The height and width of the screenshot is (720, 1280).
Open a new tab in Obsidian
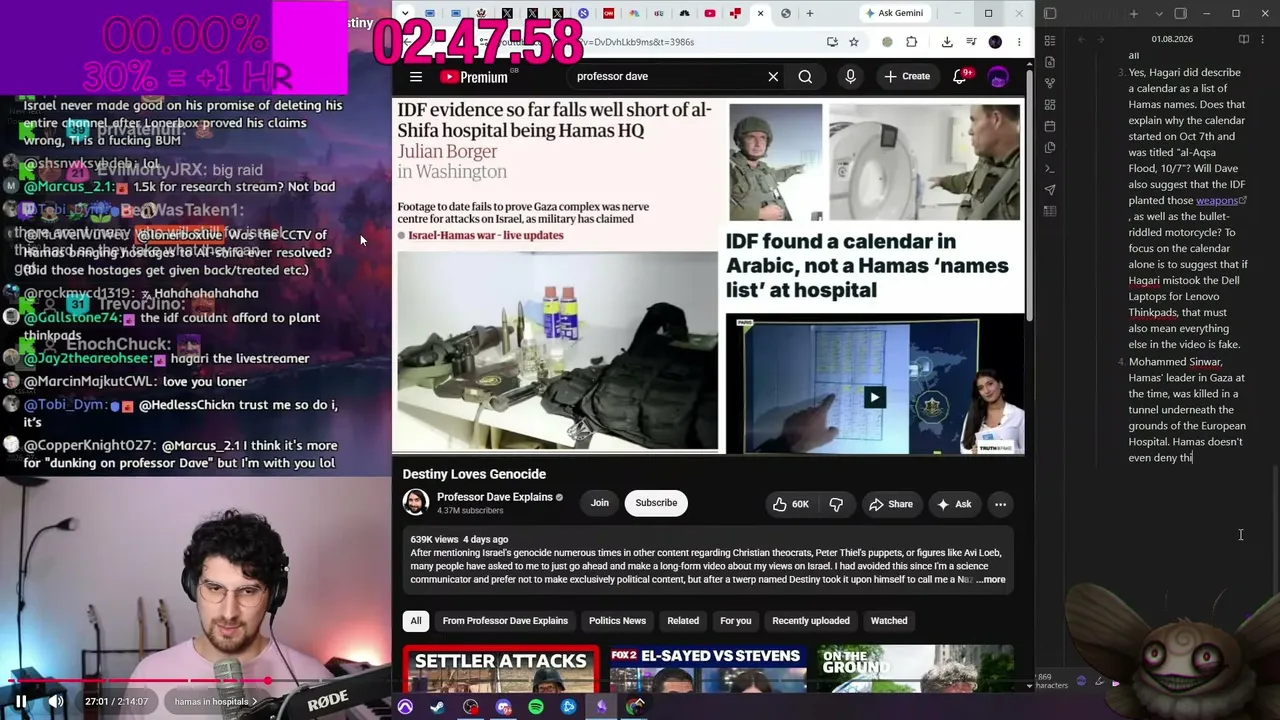click(x=1133, y=13)
